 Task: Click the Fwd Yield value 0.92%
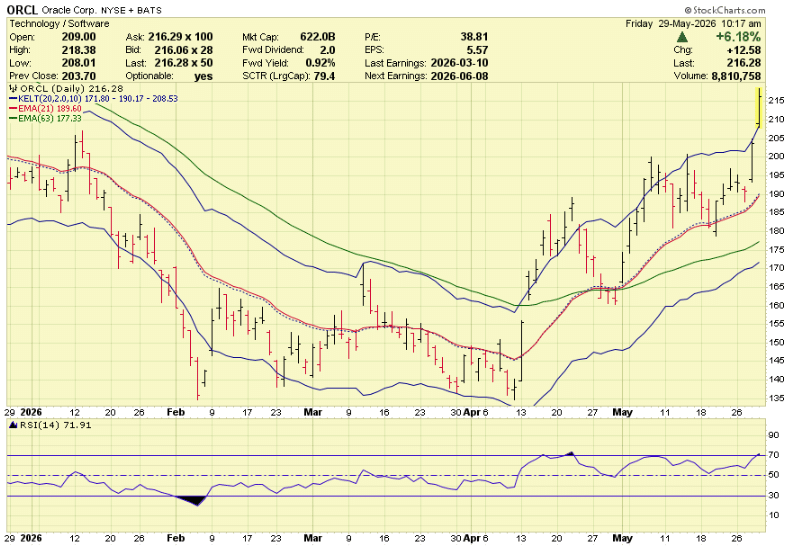(320, 63)
